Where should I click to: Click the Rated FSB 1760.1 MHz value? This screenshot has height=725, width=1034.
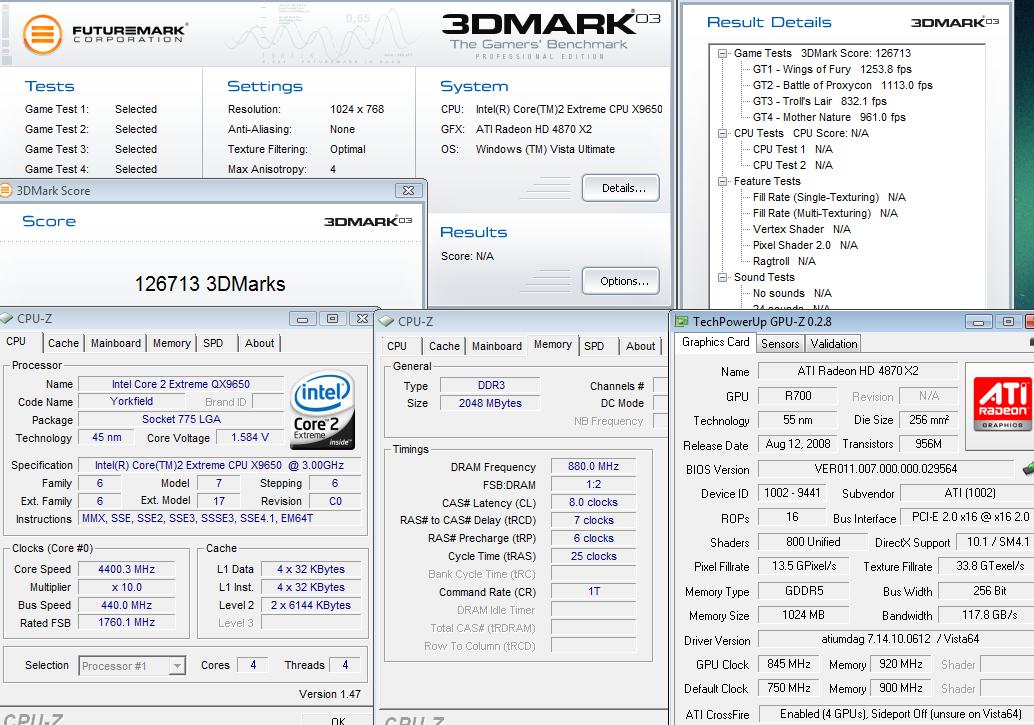tap(127, 622)
